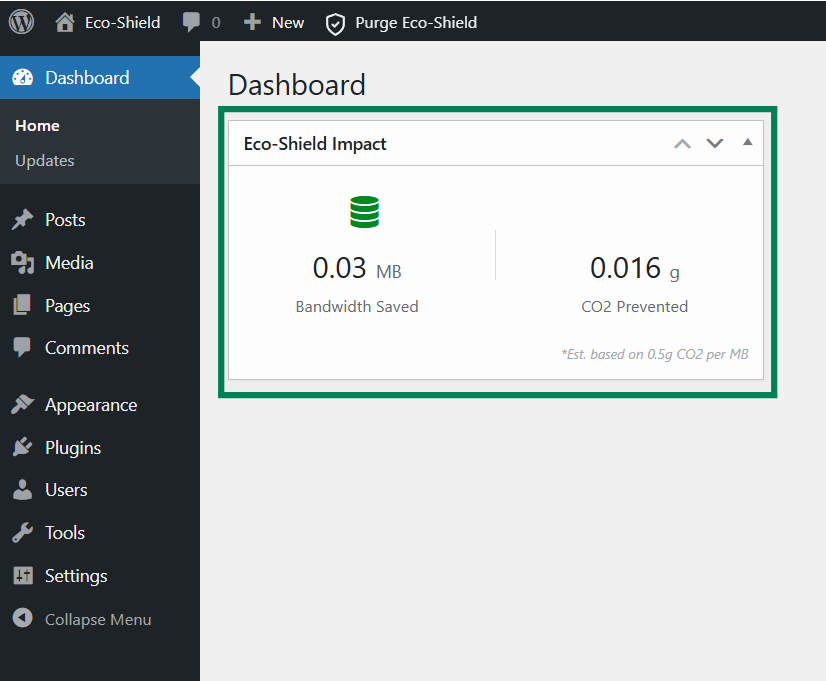Open the Users menu item
Image resolution: width=826 pixels, height=681 pixels.
pos(66,490)
